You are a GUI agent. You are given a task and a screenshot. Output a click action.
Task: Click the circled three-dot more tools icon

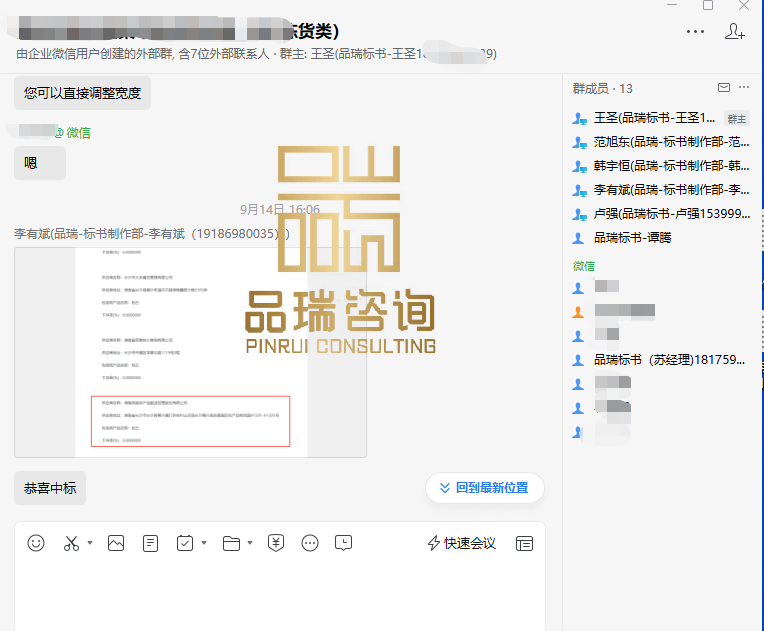tap(310, 543)
